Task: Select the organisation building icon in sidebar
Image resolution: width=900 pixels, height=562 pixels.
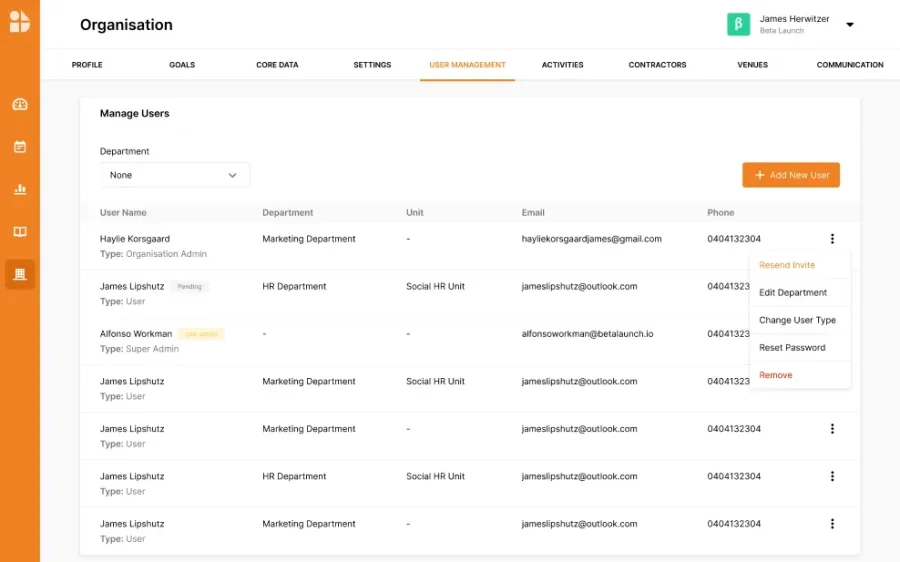Action: (x=20, y=274)
